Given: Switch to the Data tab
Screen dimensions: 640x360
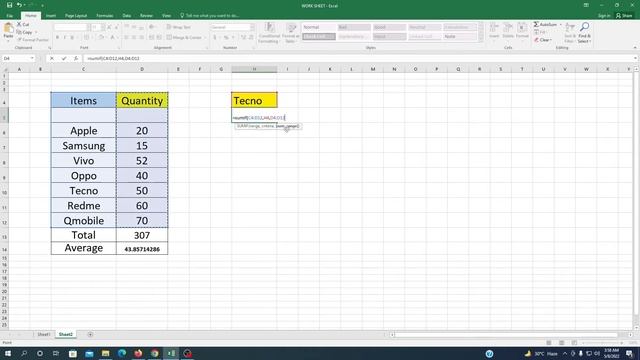Looking at the screenshot, I should coord(127,16).
